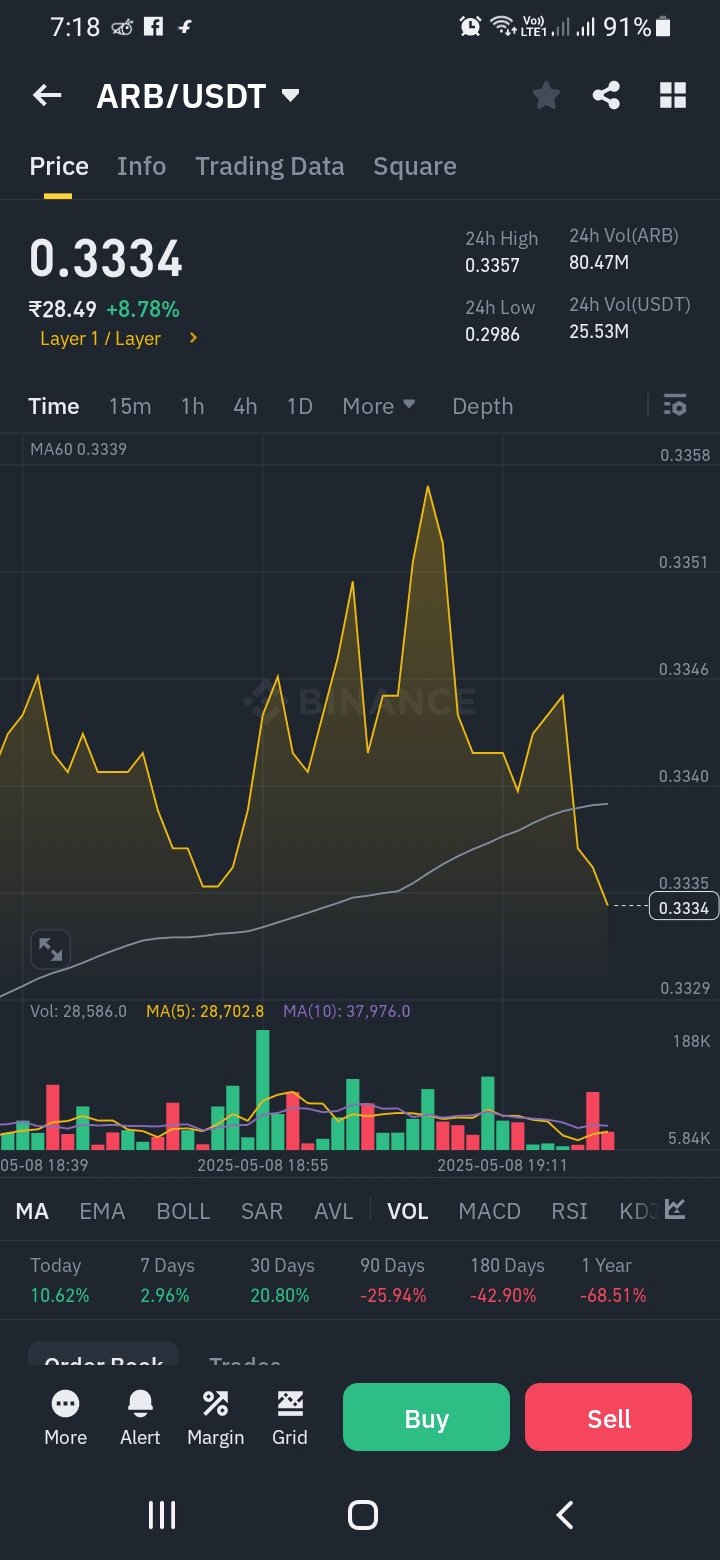Tap the MA(10): 37,976.0 volume label

(347, 1011)
